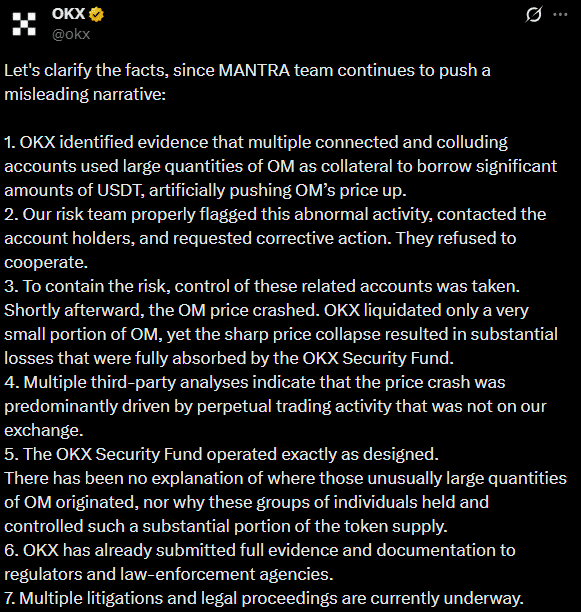Image resolution: width=581 pixels, height=612 pixels.
Task: Select point 6 about regulators and law-enforcement
Action: point(260,562)
